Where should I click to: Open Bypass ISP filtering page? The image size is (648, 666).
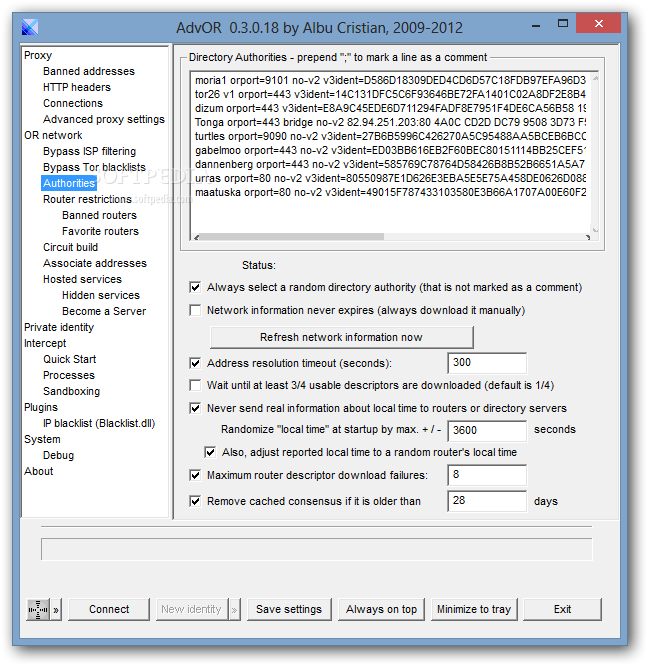click(90, 151)
